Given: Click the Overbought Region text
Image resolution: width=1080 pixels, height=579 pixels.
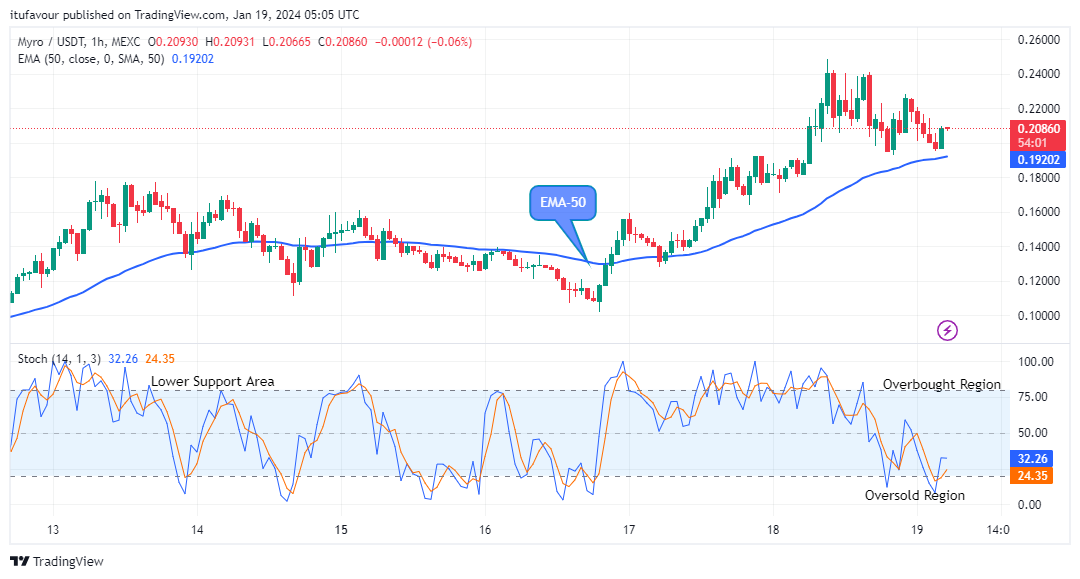Looking at the screenshot, I should [942, 384].
